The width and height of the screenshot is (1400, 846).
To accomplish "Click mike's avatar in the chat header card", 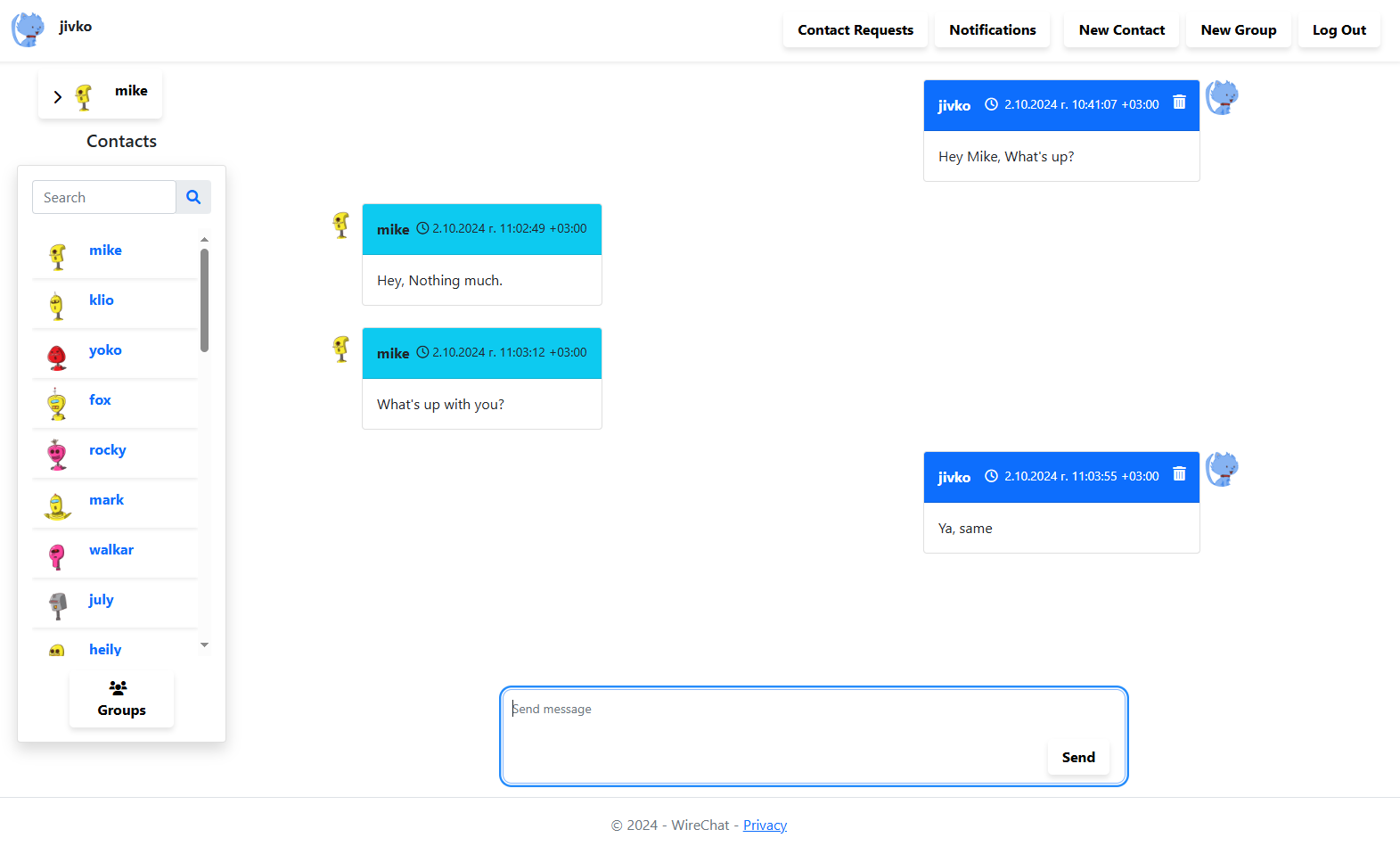I will point(84,97).
